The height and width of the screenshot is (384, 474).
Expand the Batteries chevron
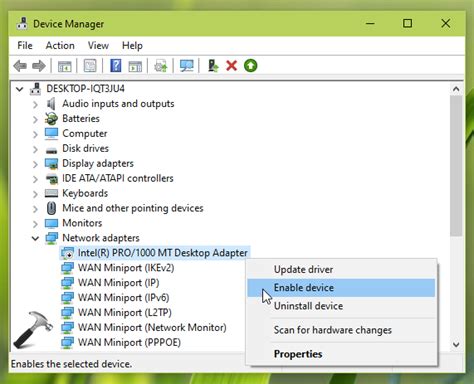[35, 119]
